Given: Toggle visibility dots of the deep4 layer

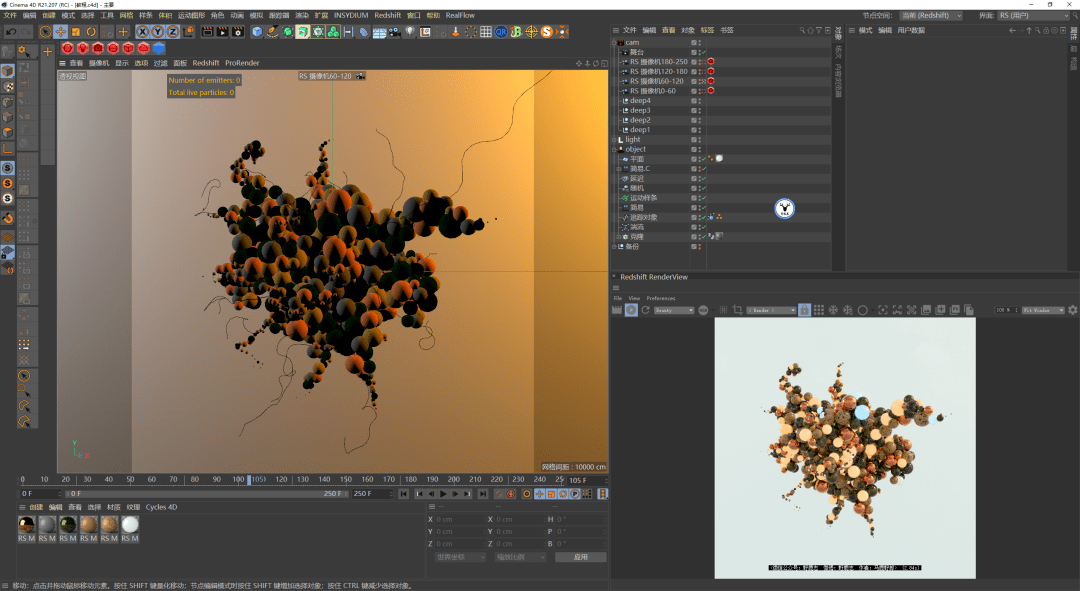Looking at the screenshot, I should point(699,100).
